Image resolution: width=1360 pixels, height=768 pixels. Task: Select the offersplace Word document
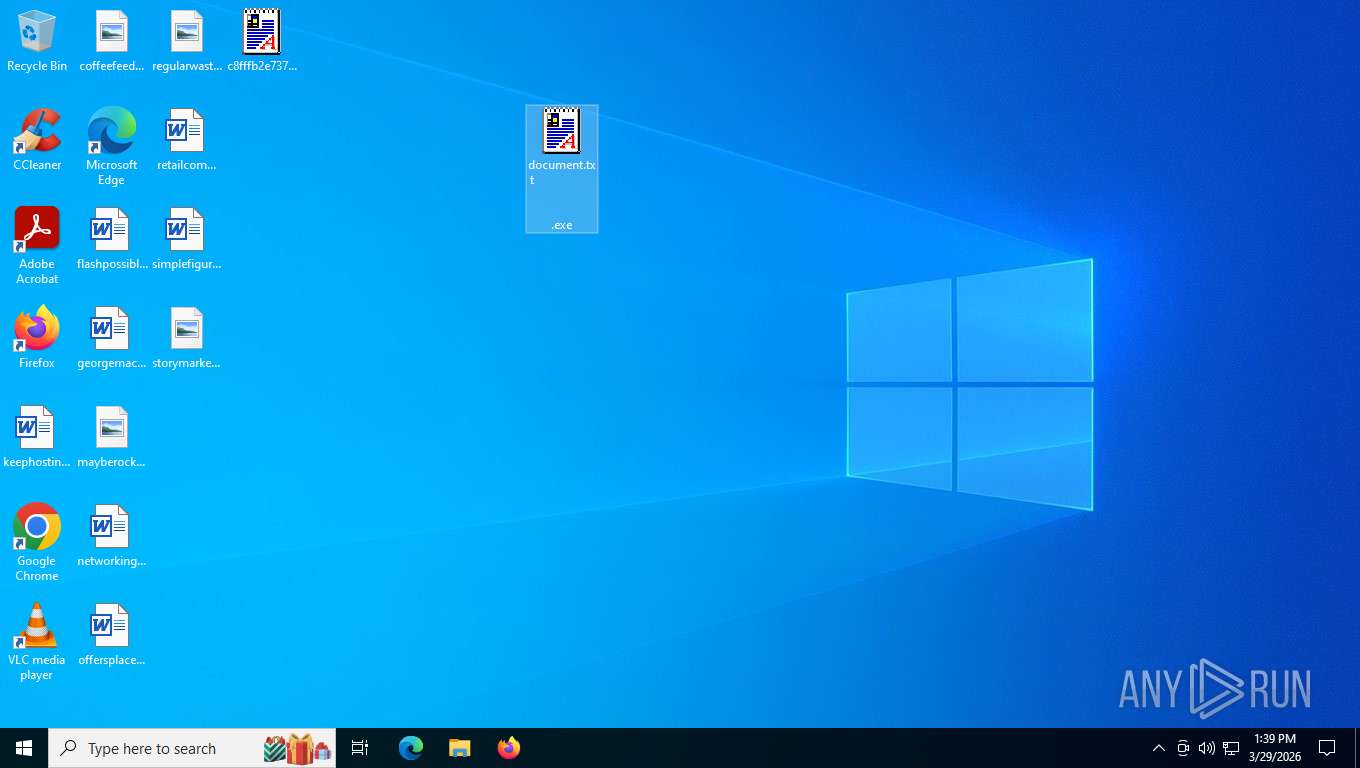(x=112, y=635)
